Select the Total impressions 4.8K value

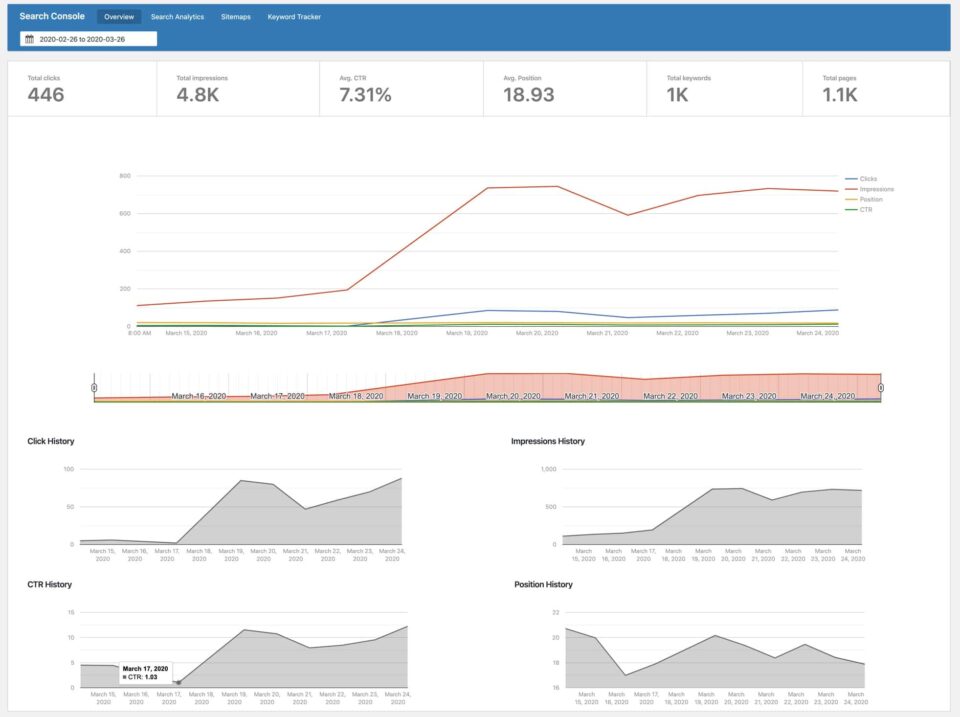tap(198, 95)
